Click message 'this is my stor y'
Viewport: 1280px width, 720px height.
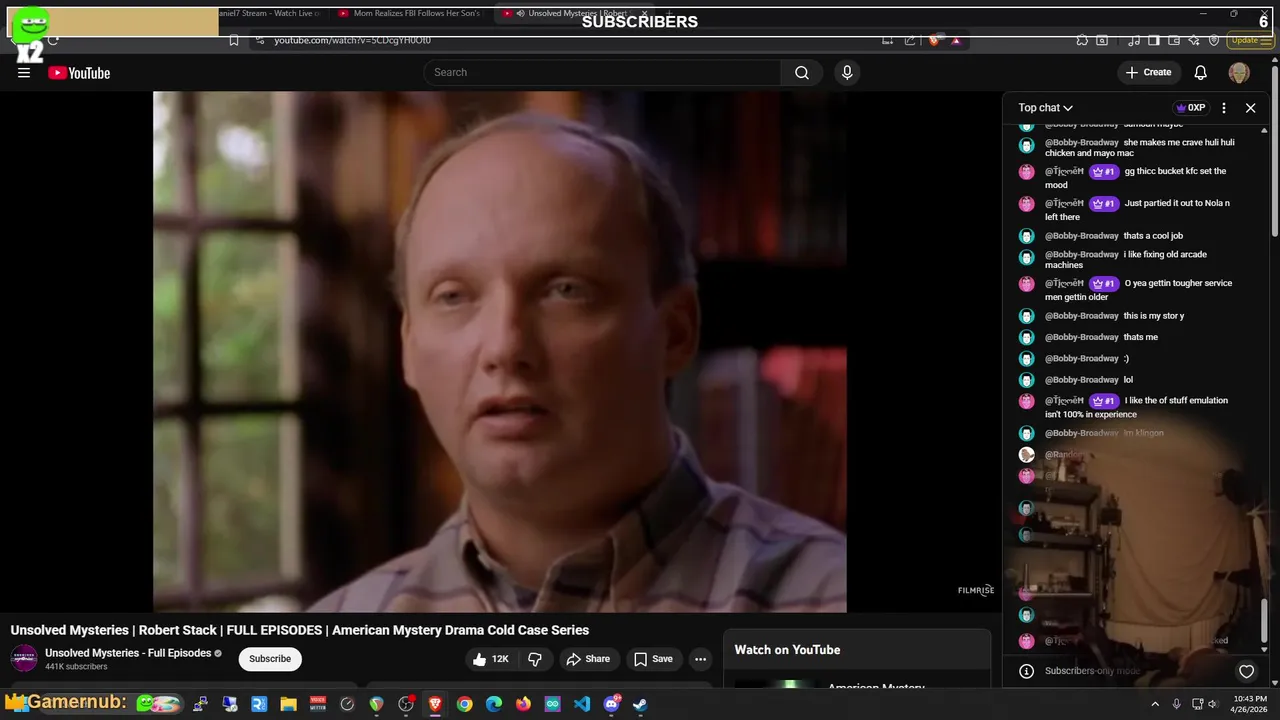1154,316
